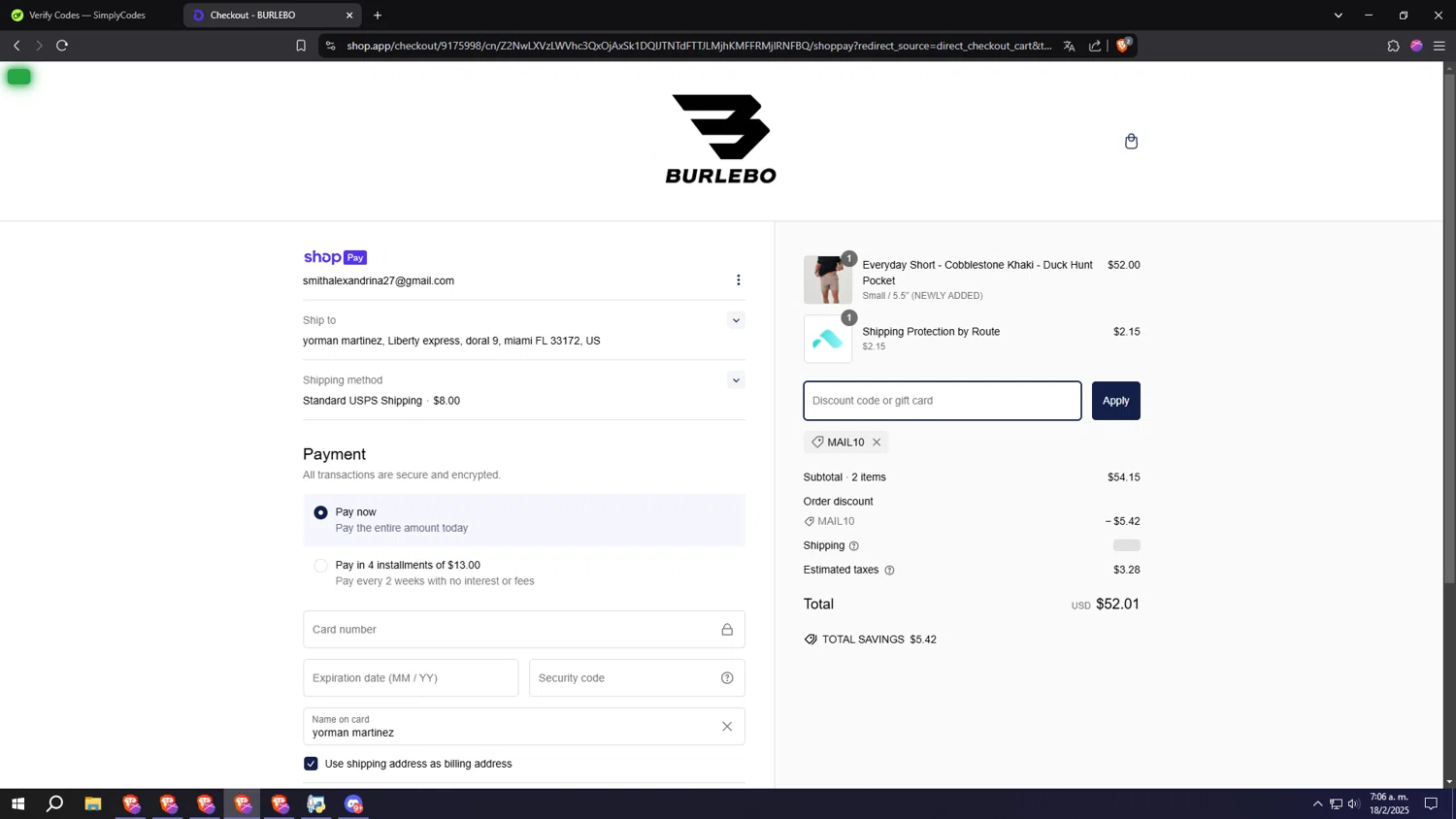Expand the Ship to section
Viewport: 1456px width, 819px height.
point(736,320)
